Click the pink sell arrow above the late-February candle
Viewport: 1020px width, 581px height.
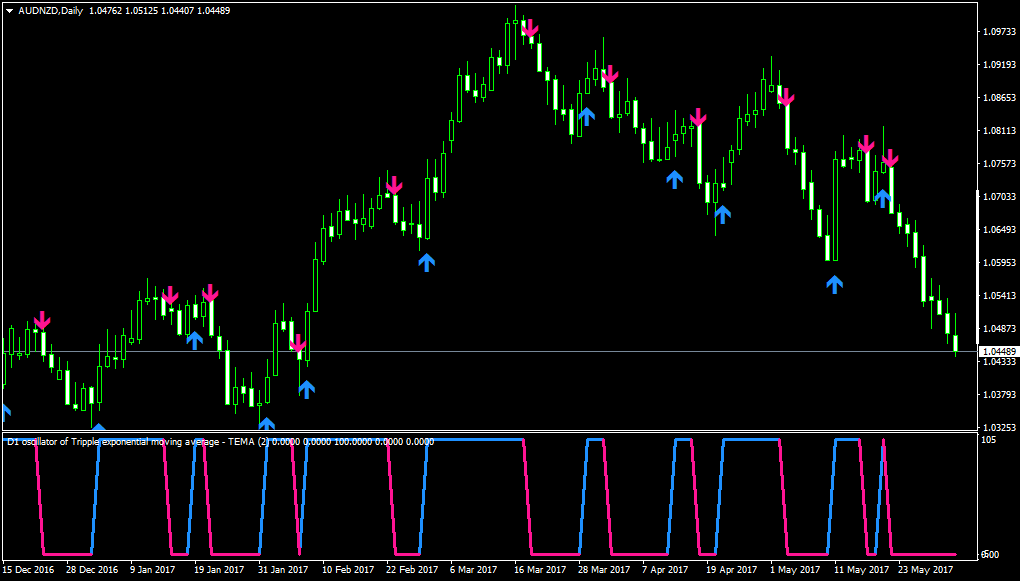(394, 185)
